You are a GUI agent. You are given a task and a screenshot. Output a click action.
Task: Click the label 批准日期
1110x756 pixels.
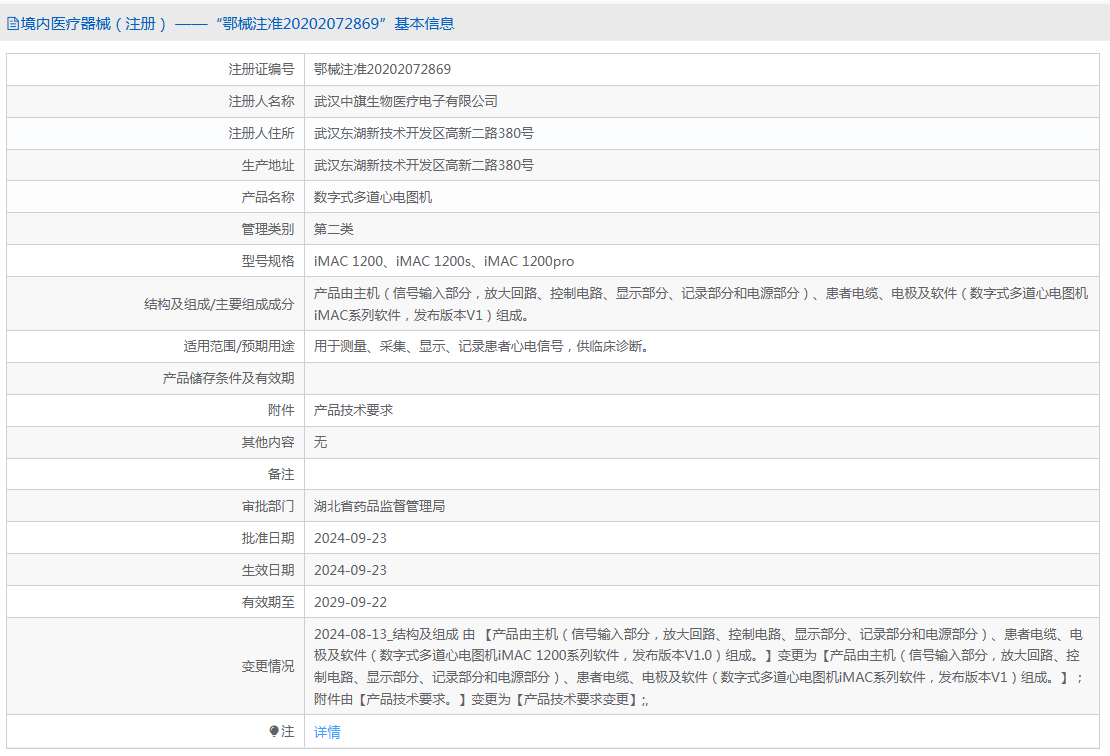pos(268,538)
